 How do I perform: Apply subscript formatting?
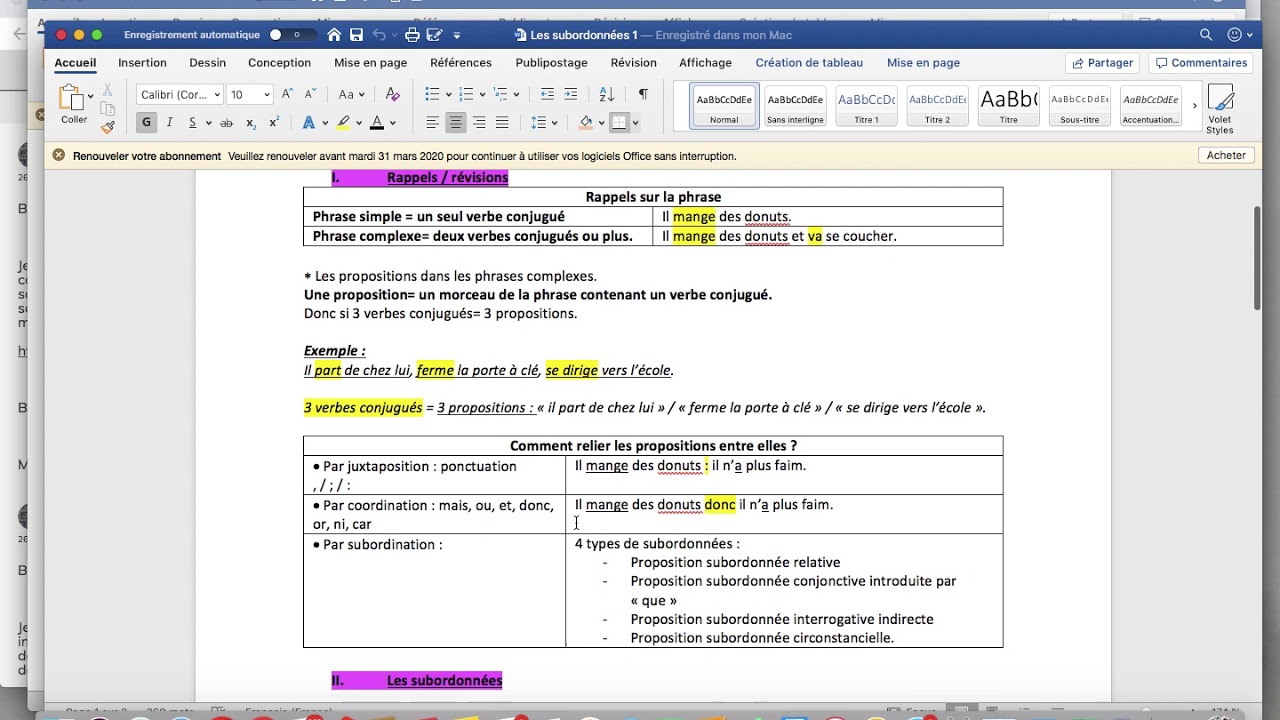(x=251, y=123)
